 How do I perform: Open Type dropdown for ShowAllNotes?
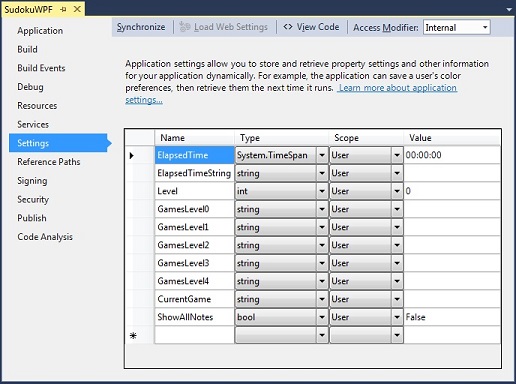[322, 317]
